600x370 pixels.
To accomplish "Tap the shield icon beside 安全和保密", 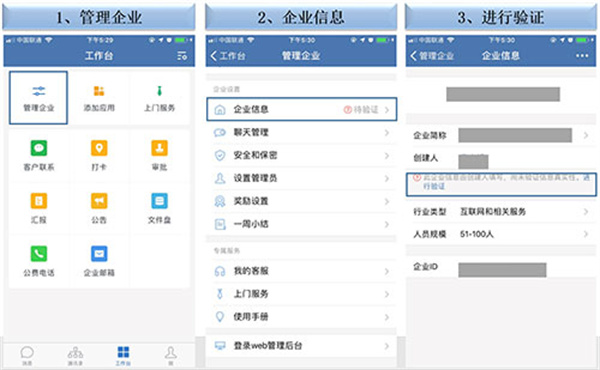I will [x=220, y=155].
